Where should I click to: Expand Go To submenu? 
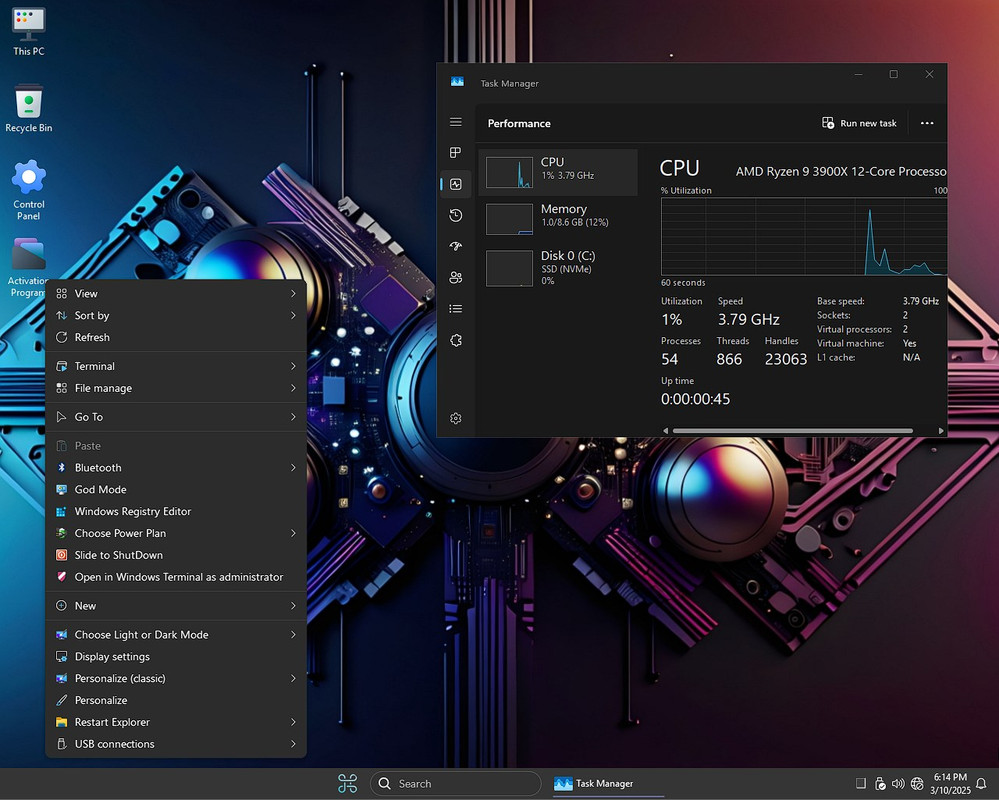coord(176,417)
